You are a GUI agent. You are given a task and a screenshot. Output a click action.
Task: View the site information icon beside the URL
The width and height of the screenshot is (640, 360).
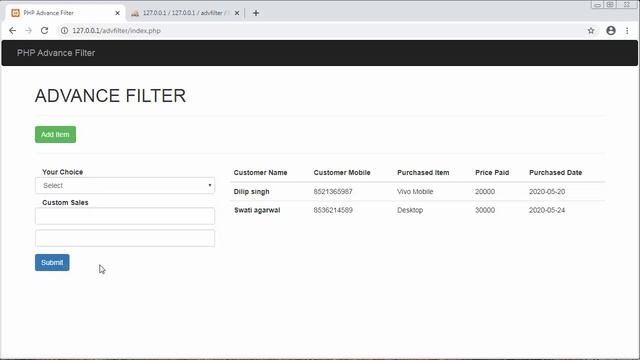click(x=64, y=31)
